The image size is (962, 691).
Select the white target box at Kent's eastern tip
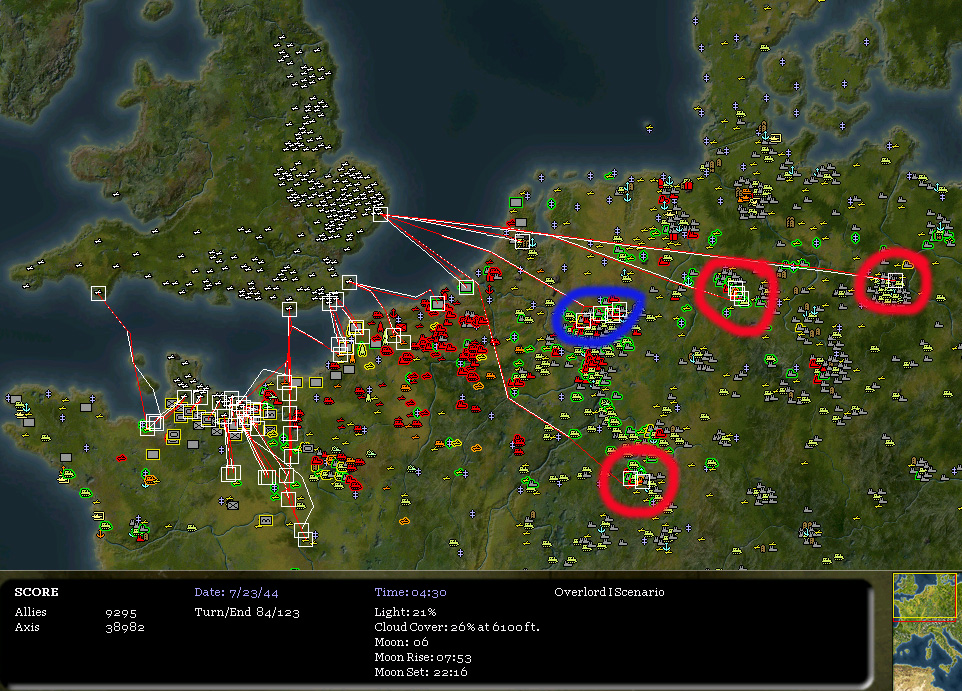coord(349,282)
